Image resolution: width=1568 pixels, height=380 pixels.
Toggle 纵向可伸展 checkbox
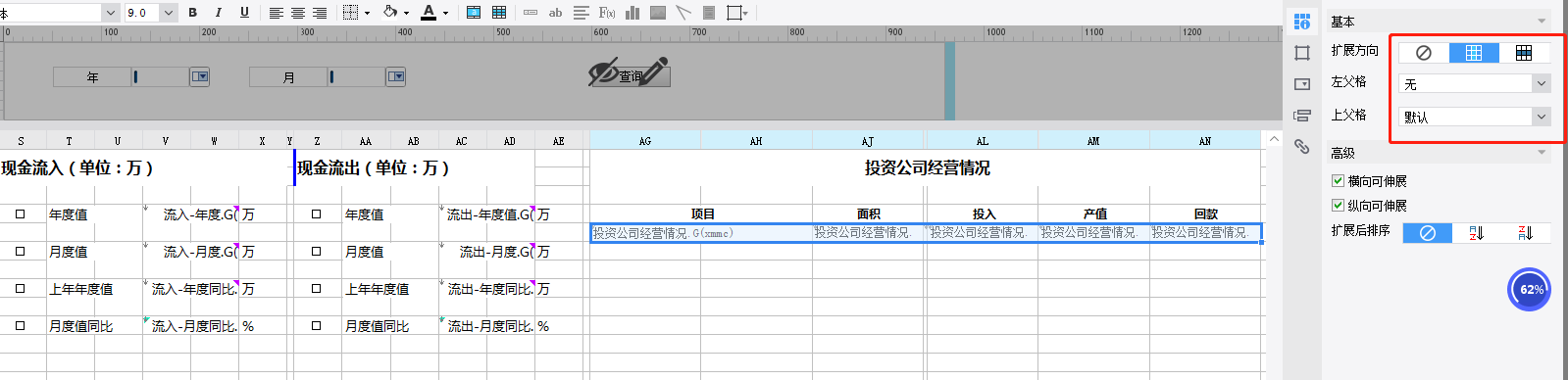point(1338,205)
